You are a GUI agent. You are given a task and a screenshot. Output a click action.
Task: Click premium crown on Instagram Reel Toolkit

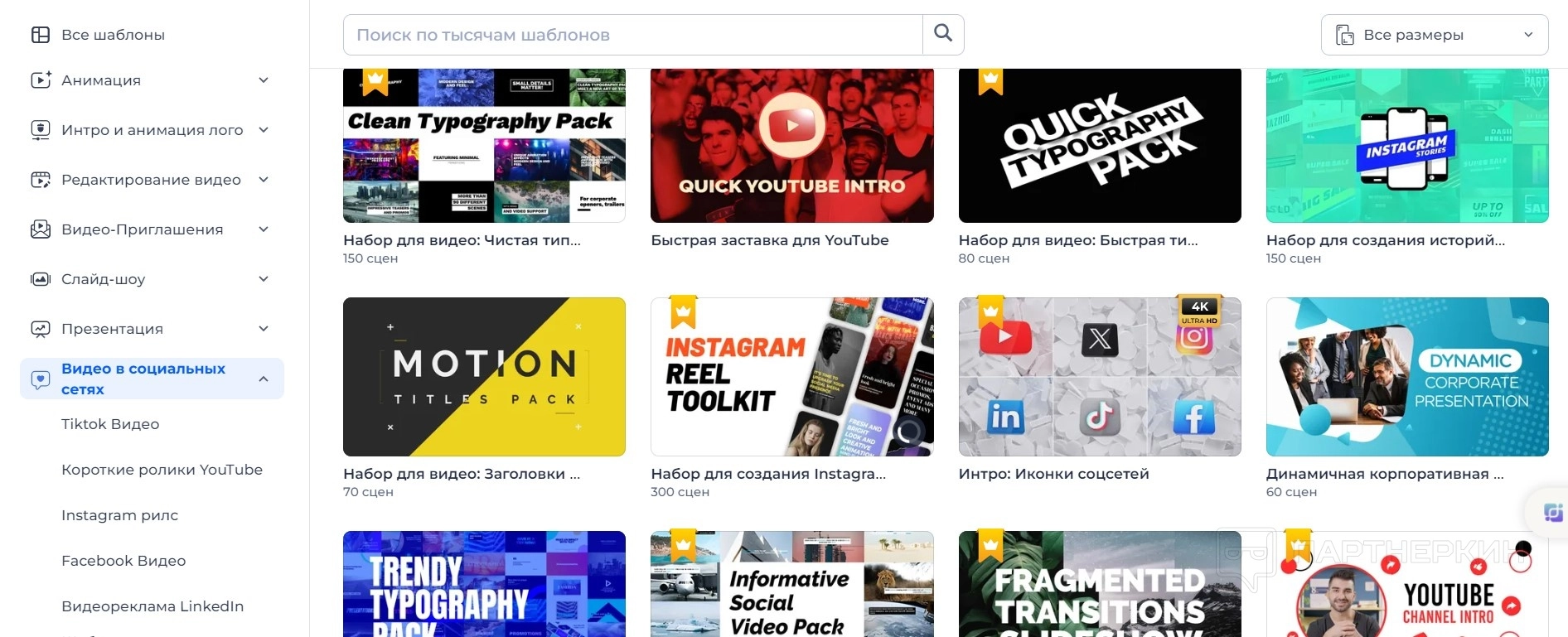683,311
